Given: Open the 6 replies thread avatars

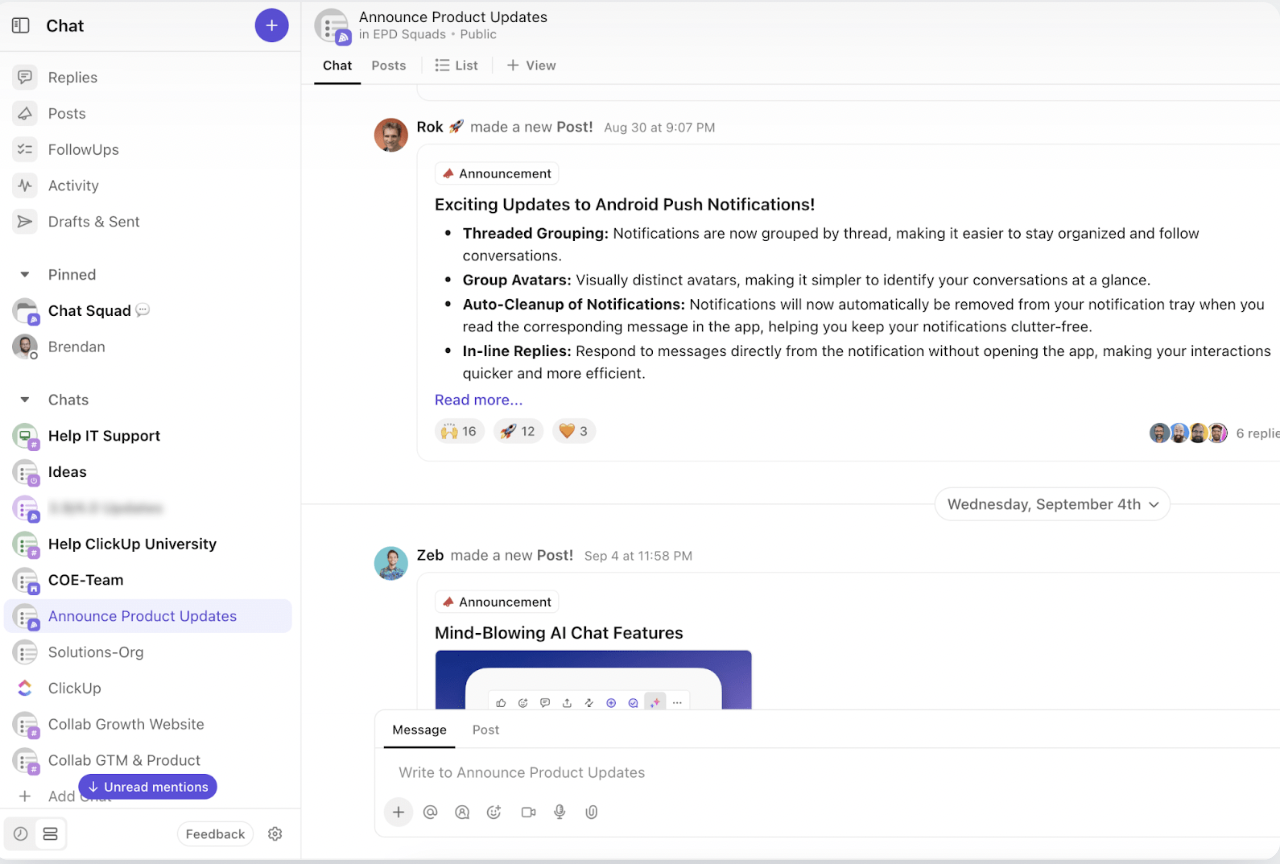Looking at the screenshot, I should [x=1188, y=433].
